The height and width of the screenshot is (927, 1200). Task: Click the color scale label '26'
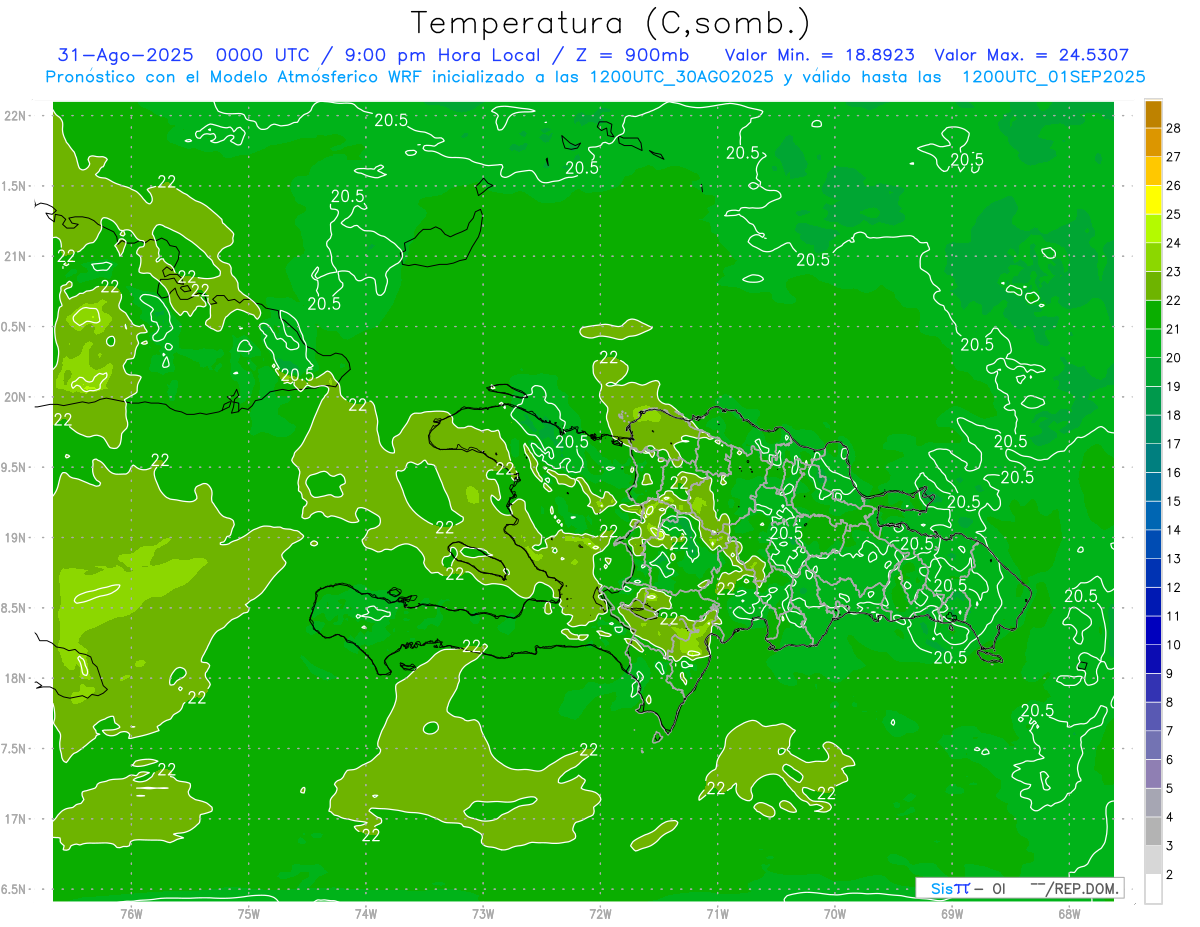tap(1173, 186)
